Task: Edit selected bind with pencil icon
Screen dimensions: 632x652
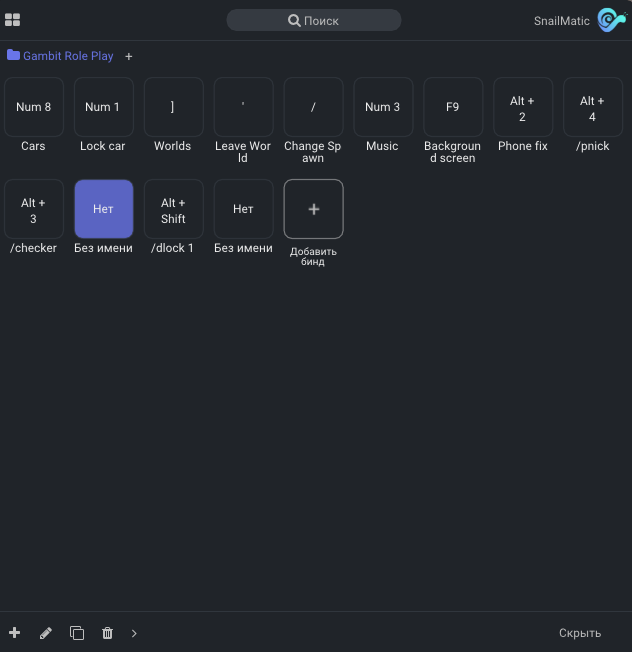Action: point(46,633)
